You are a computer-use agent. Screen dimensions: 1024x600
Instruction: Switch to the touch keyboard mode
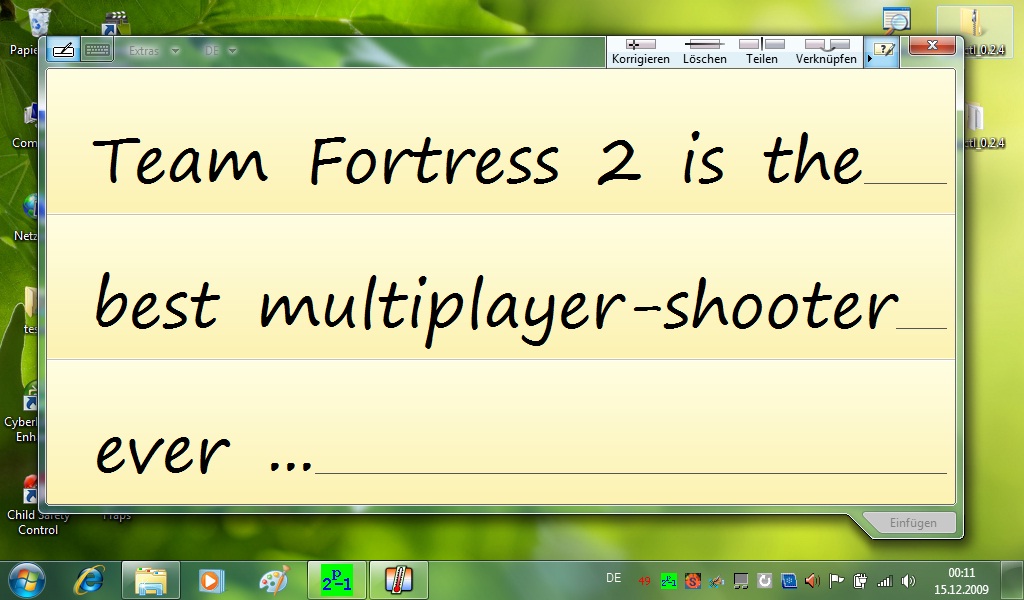pos(97,50)
